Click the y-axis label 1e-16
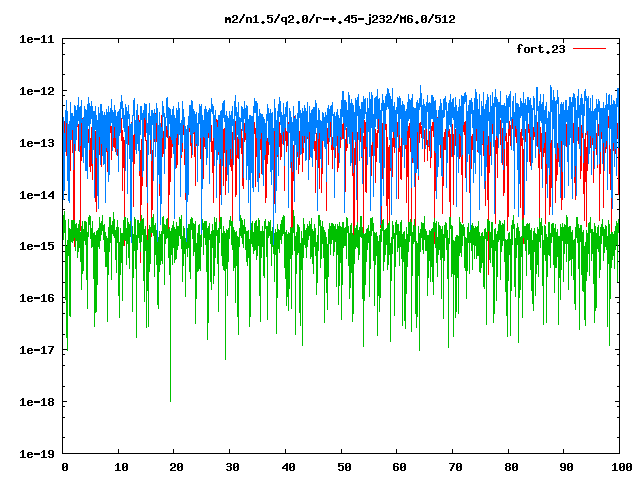 tap(37, 298)
